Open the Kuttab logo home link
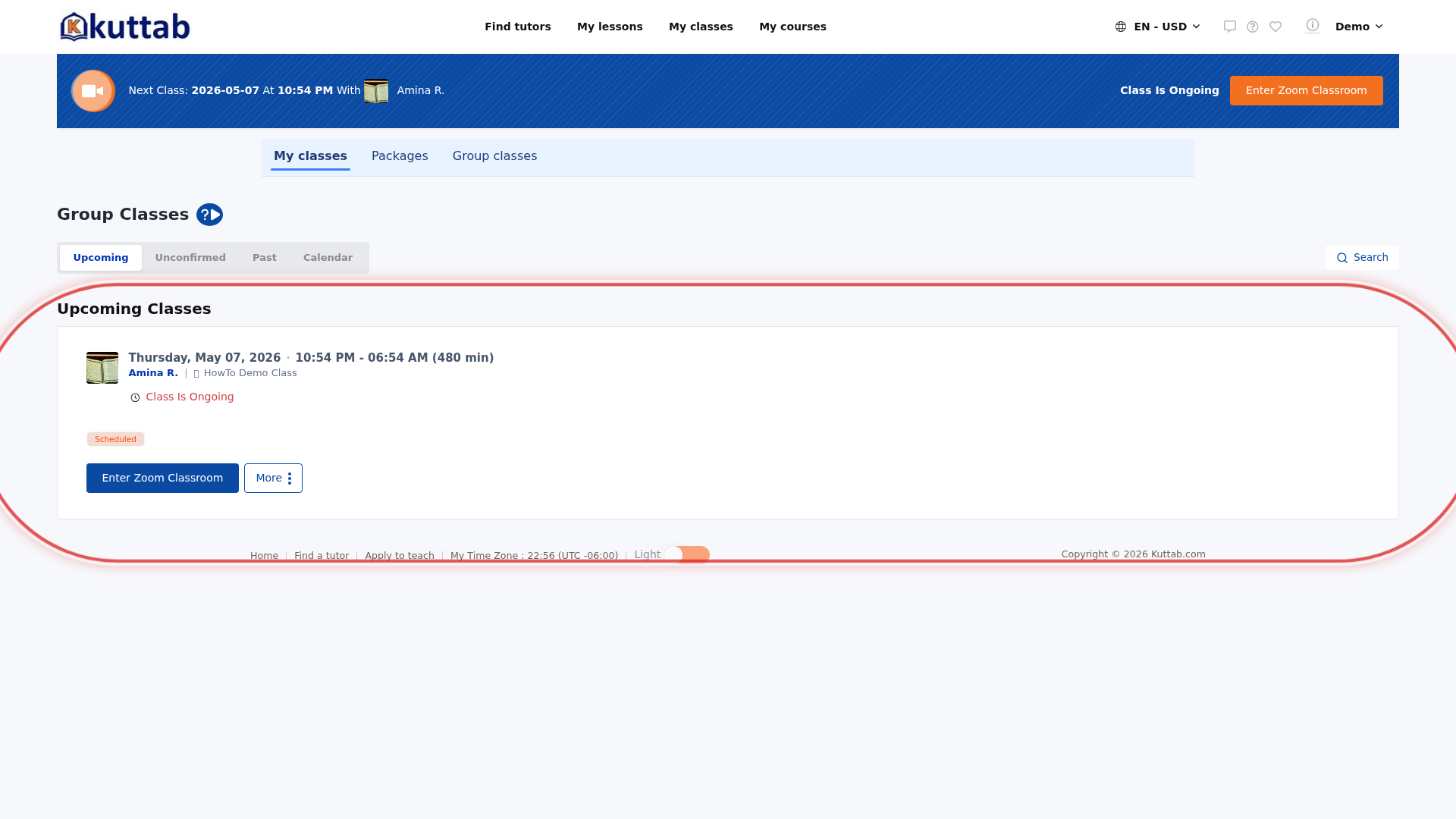 point(125,27)
